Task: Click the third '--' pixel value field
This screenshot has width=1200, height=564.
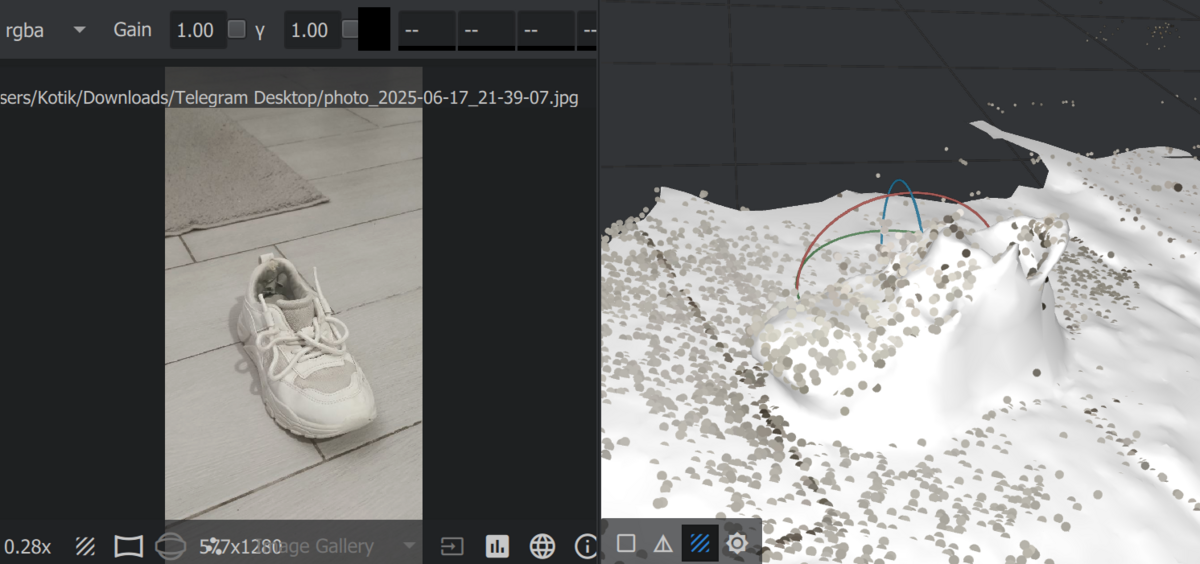Action: 546,30
